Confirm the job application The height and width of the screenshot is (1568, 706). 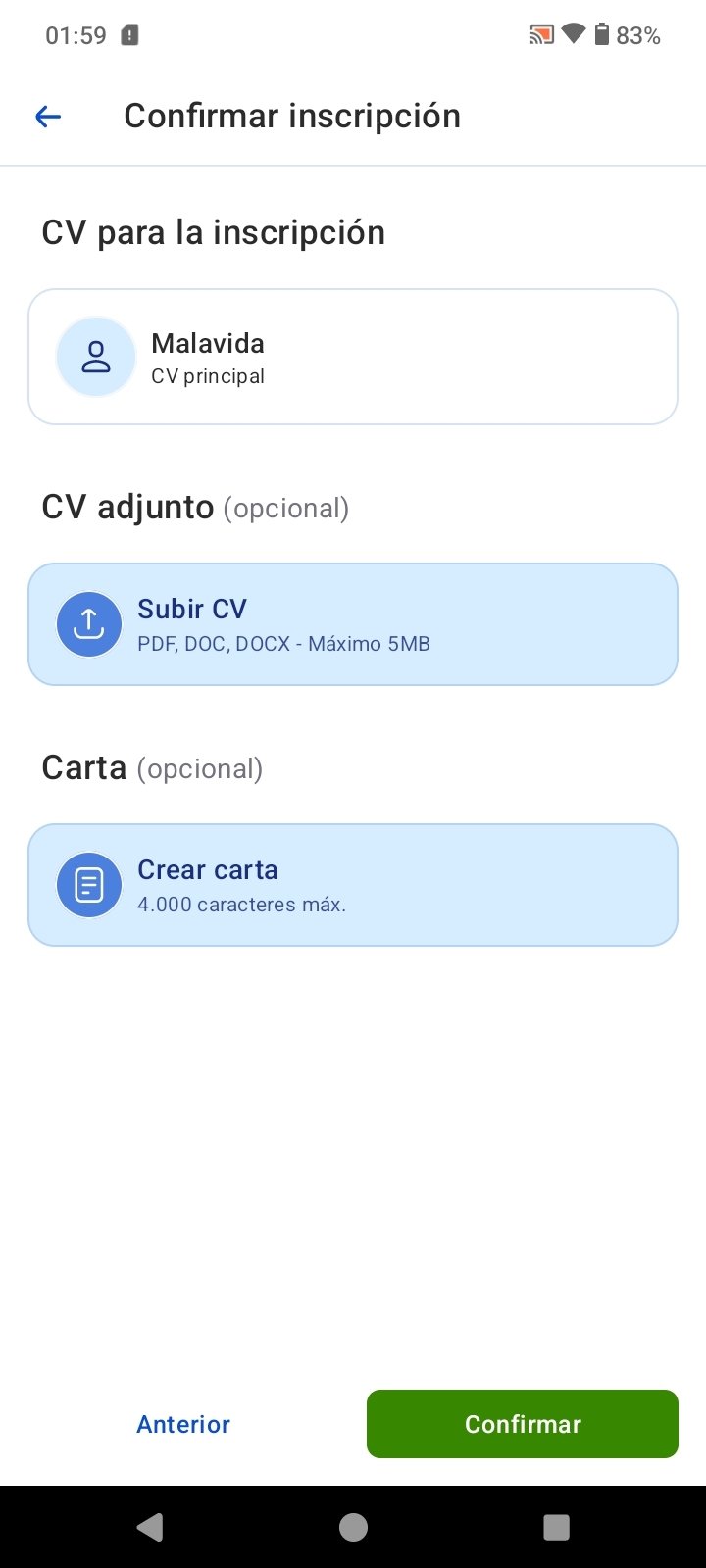point(522,1423)
